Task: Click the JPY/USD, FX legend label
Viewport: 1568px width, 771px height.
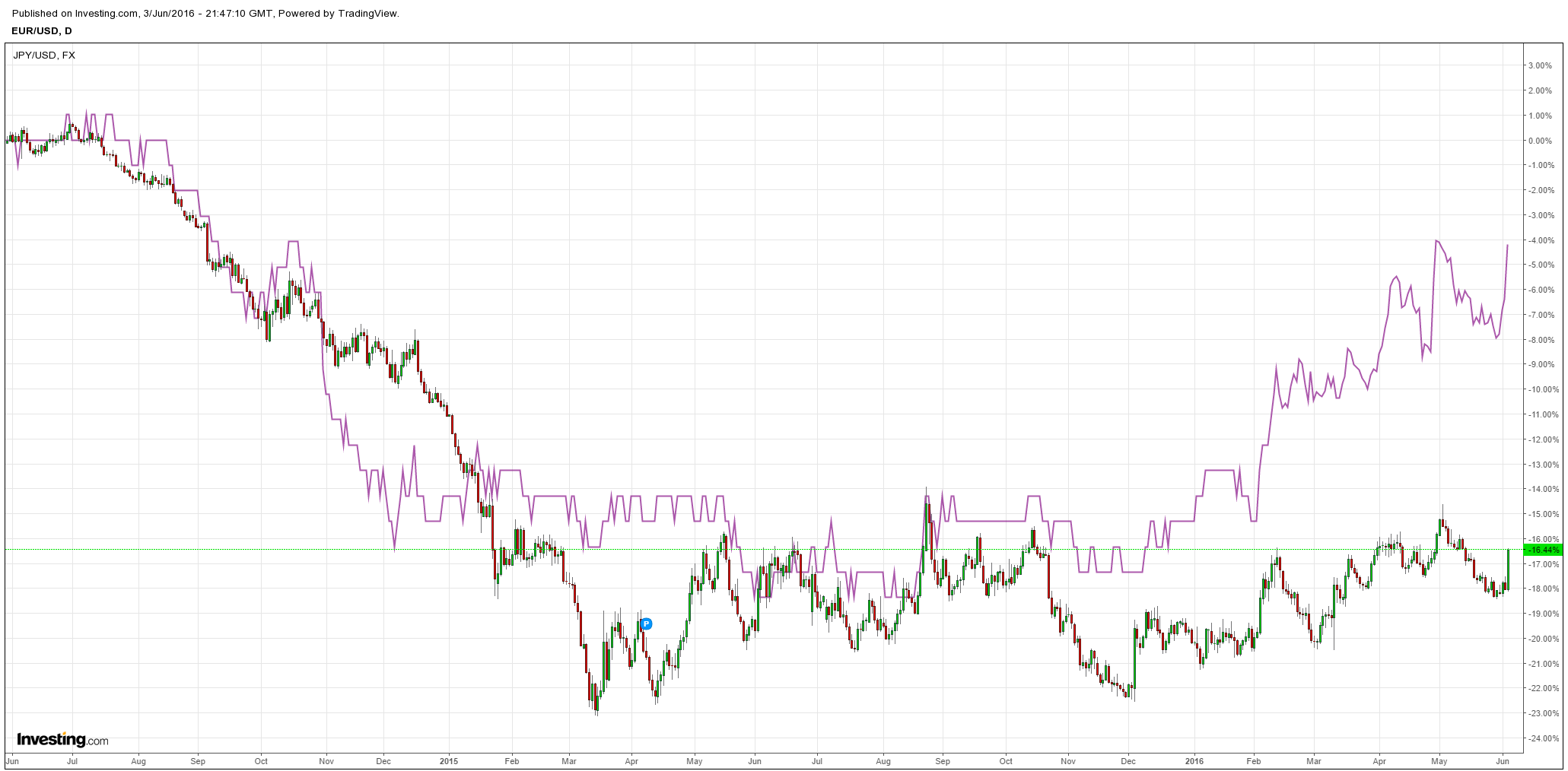Action: (x=44, y=56)
